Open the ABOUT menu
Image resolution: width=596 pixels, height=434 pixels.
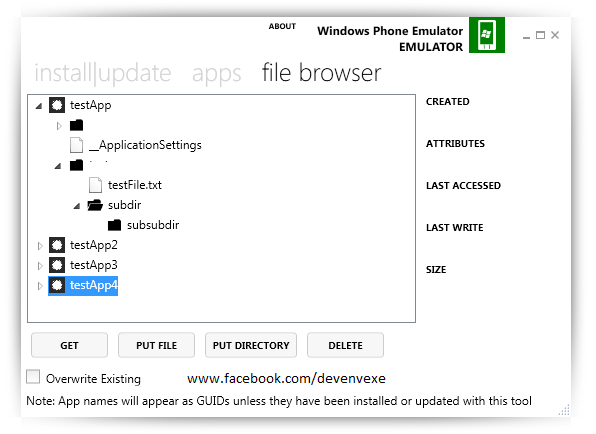click(x=282, y=26)
